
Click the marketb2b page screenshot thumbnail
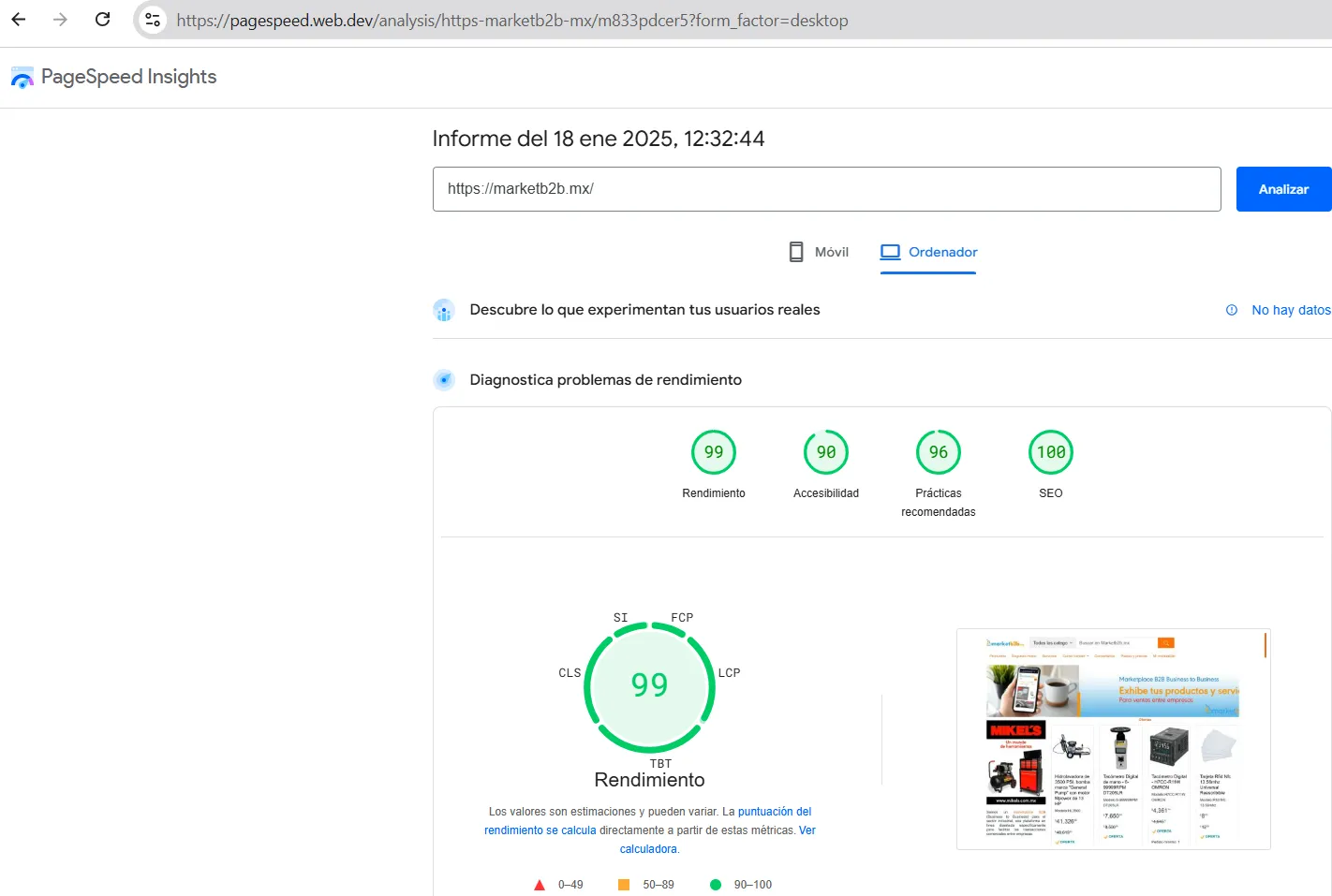(1113, 740)
